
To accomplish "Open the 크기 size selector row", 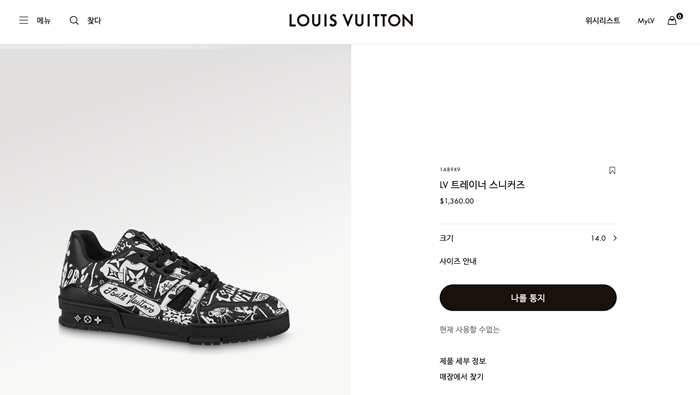I will click(x=528, y=238).
